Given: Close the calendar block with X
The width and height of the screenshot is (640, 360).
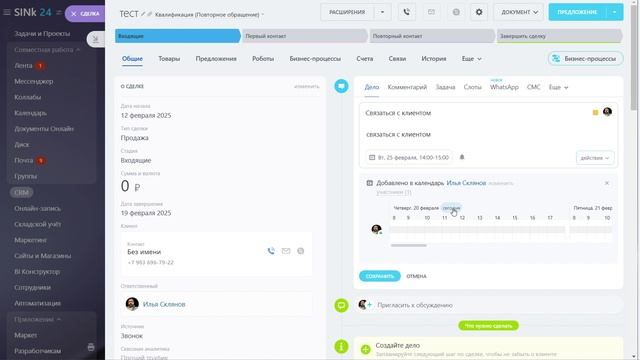Looking at the screenshot, I should click(607, 183).
